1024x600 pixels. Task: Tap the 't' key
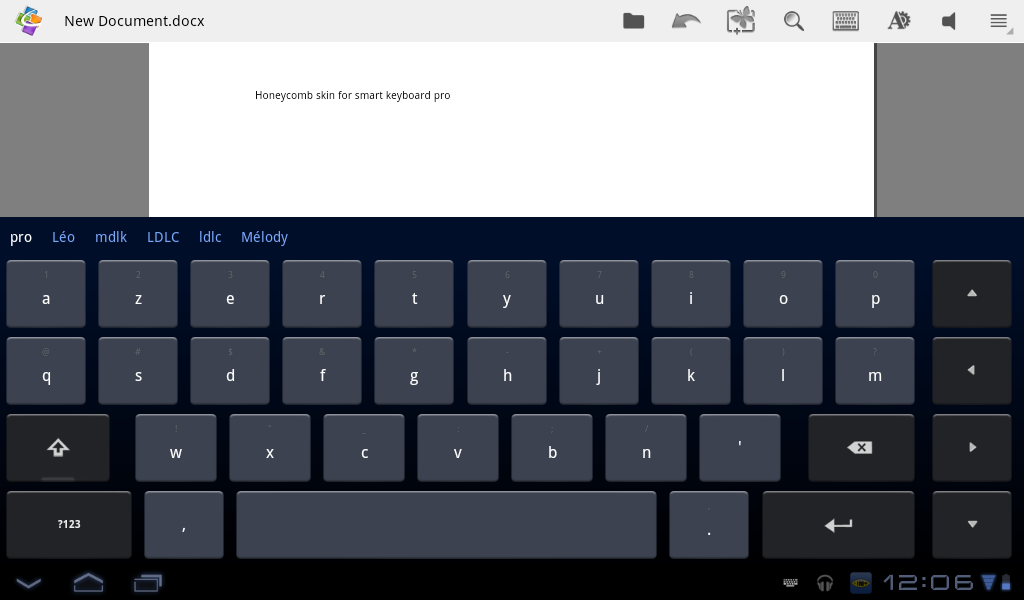coord(414,294)
